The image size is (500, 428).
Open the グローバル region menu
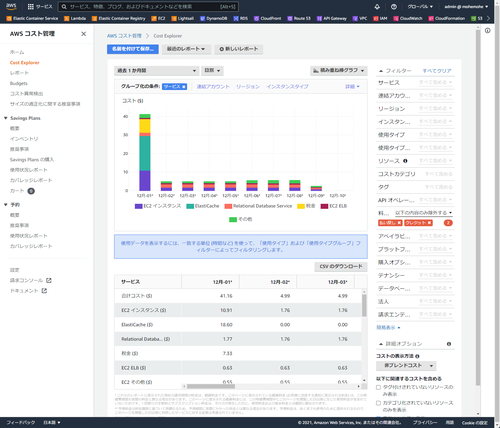click(420, 7)
